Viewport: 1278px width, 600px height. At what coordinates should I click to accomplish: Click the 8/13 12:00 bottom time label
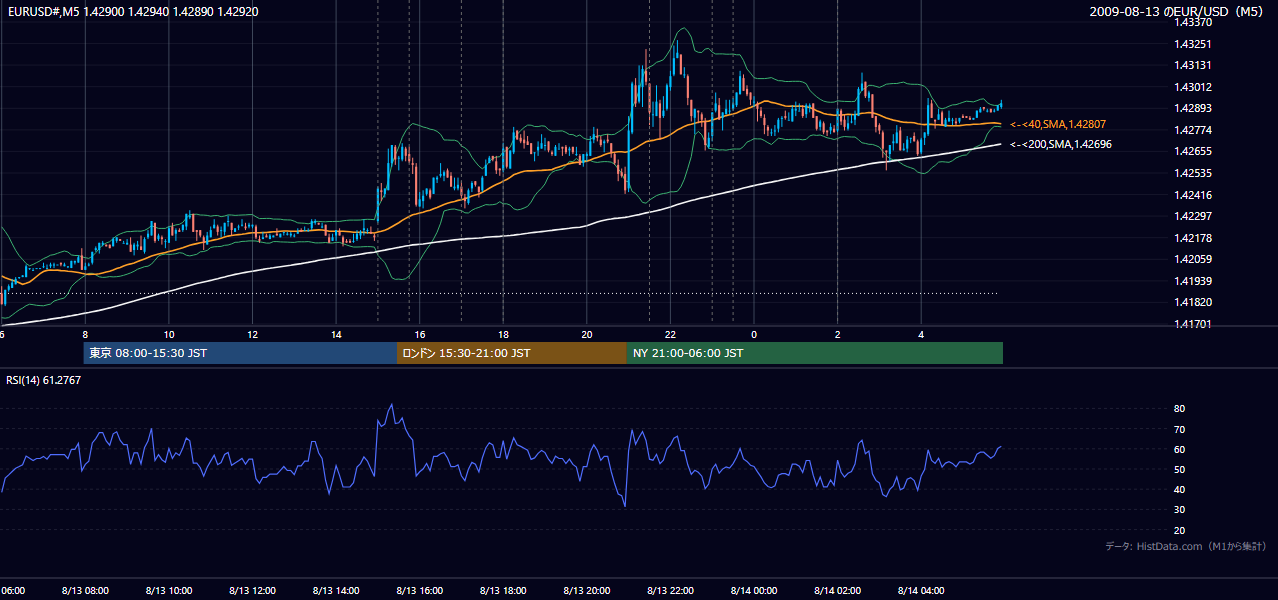tap(252, 590)
